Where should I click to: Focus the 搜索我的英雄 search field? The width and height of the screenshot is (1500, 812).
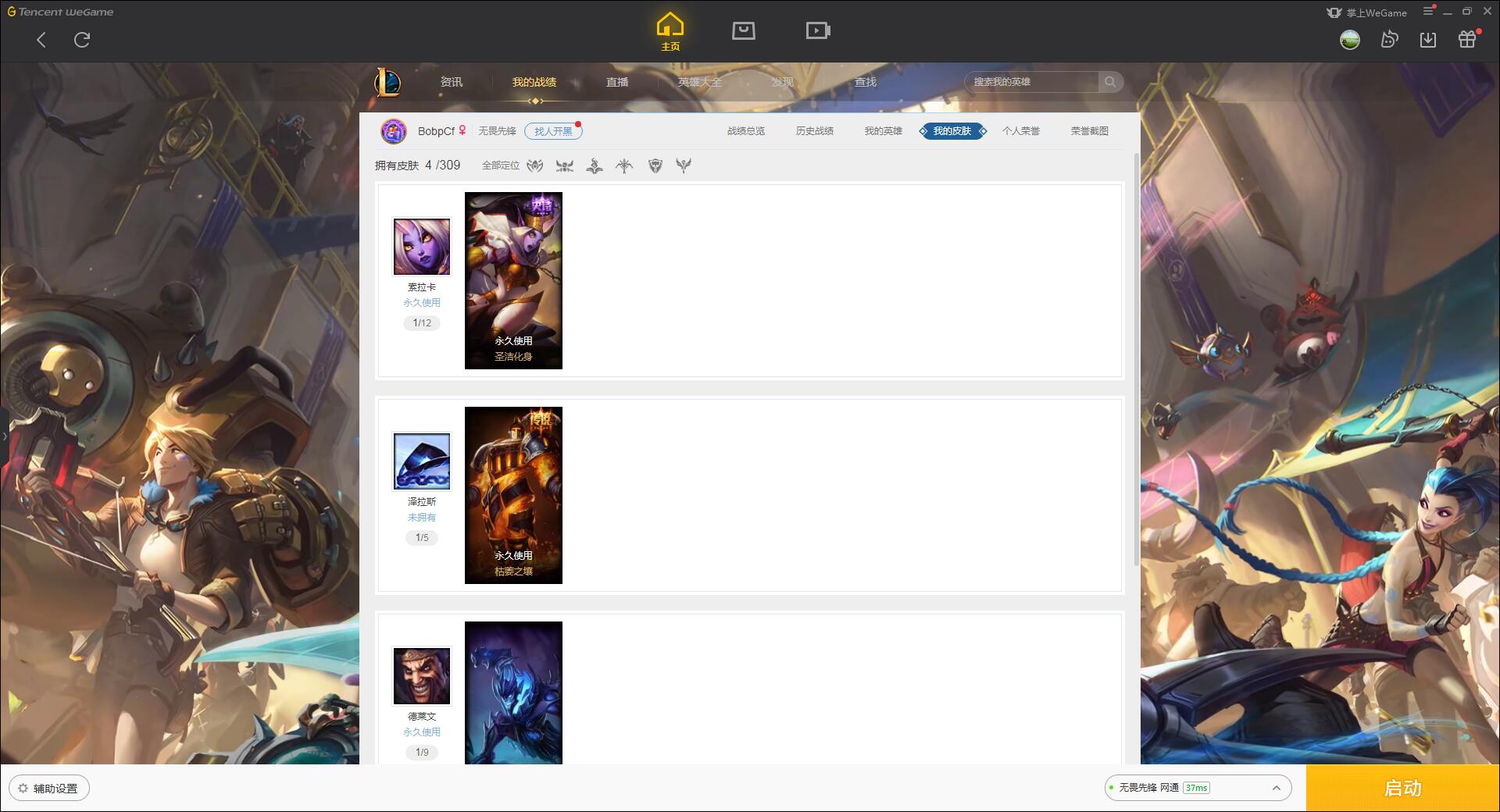pyautogui.click(x=1031, y=82)
